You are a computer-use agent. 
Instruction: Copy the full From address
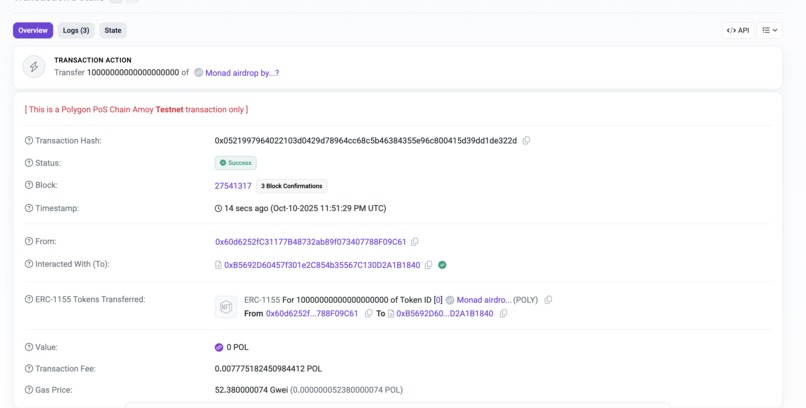click(415, 242)
